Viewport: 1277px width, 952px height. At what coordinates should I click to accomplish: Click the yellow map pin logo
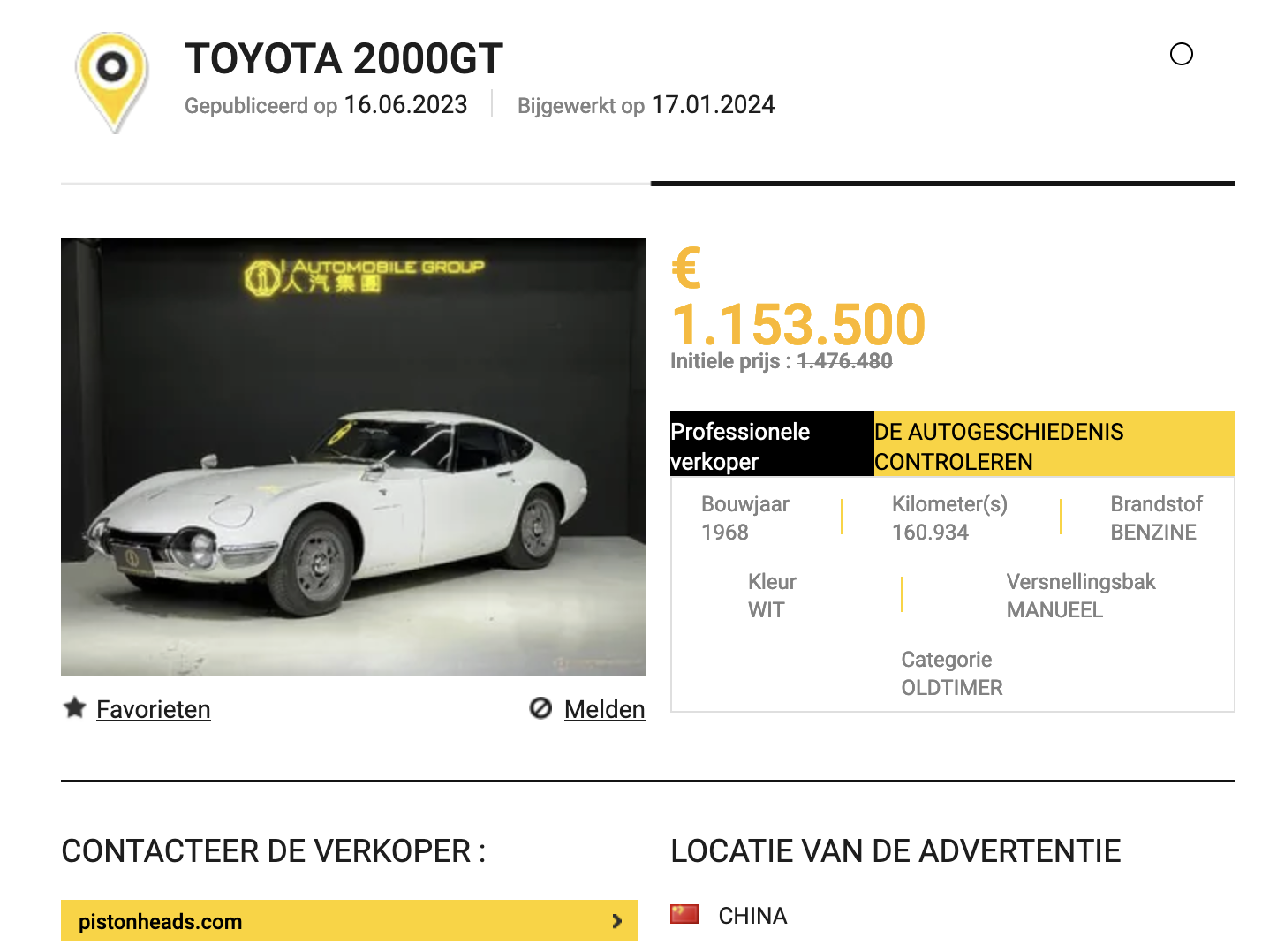(111, 82)
